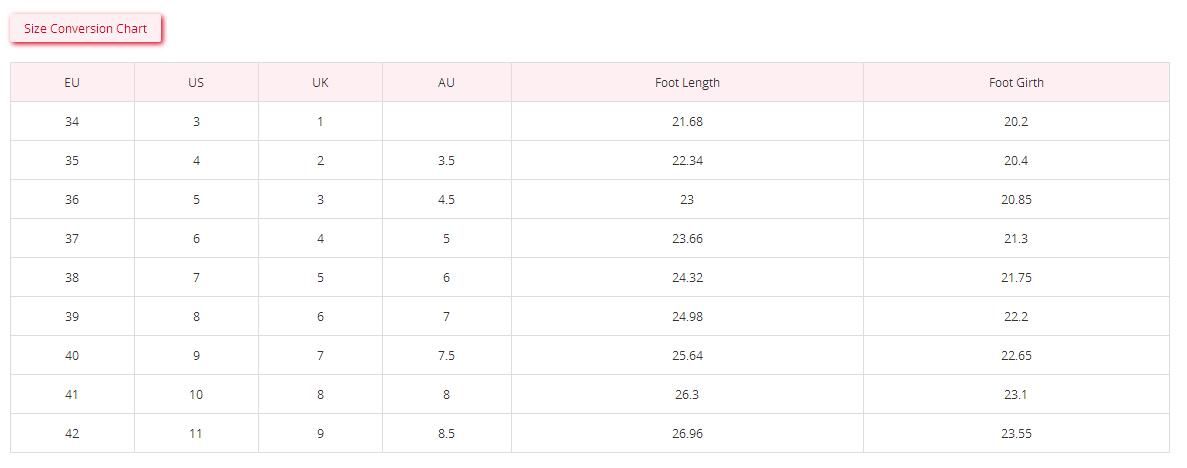The height and width of the screenshot is (468, 1187).
Task: Click the Foot Girth column header
Action: [x=1016, y=83]
